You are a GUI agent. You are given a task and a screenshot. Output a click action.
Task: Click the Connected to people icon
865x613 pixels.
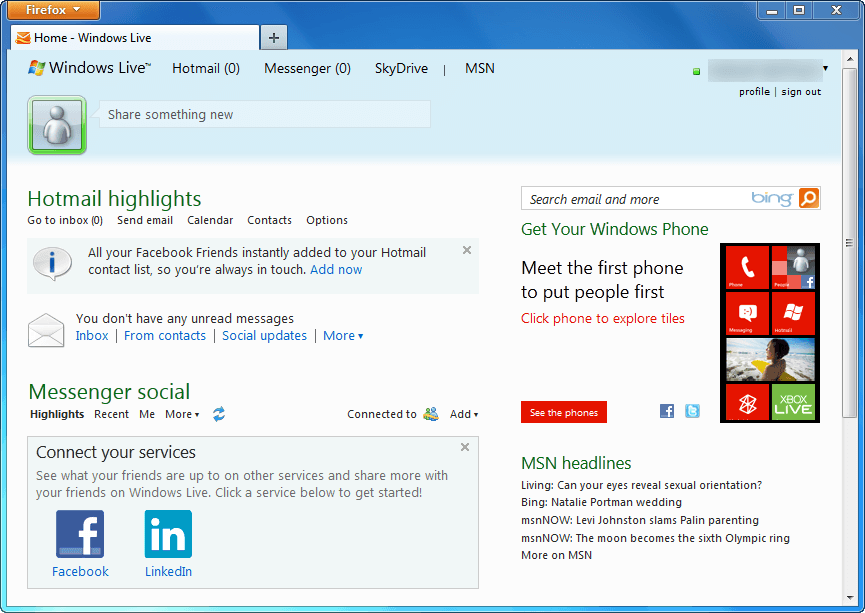pyautogui.click(x=431, y=414)
